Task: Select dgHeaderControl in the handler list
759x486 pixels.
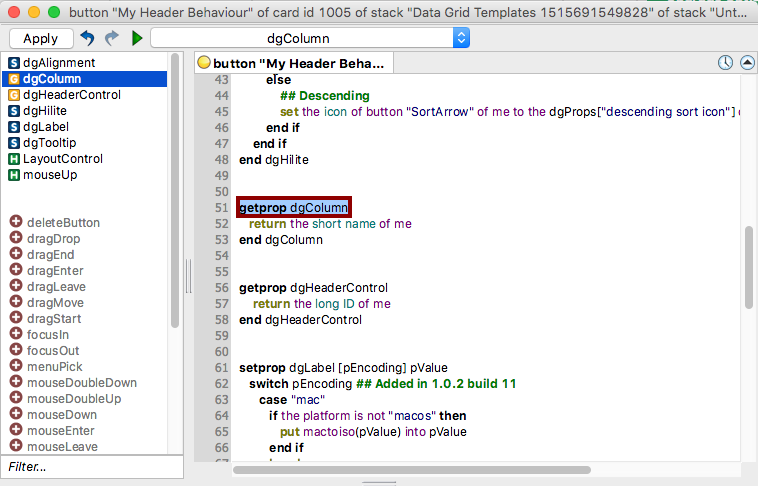Action: click(x=72, y=95)
